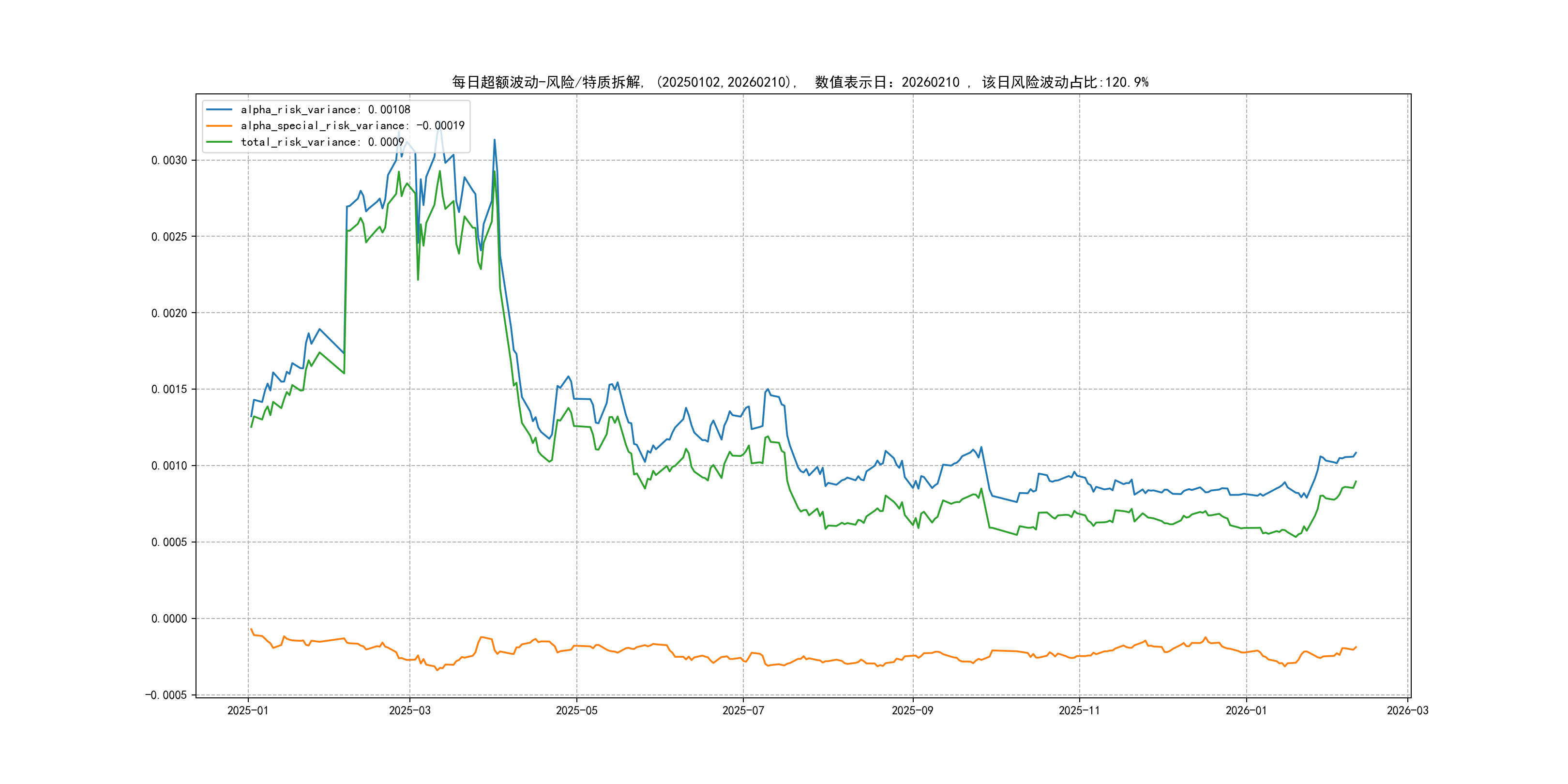Click the 2026-03 x-axis tick label

tap(1407, 710)
